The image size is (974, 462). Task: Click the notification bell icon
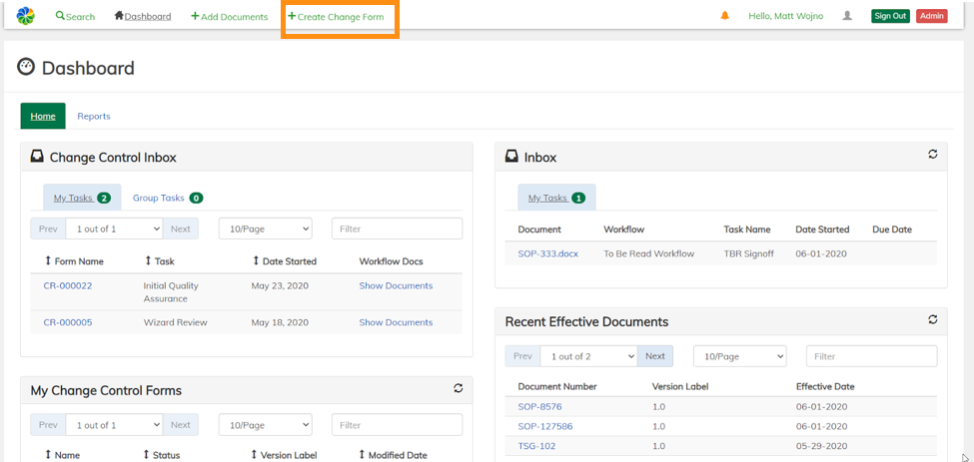pyautogui.click(x=725, y=16)
